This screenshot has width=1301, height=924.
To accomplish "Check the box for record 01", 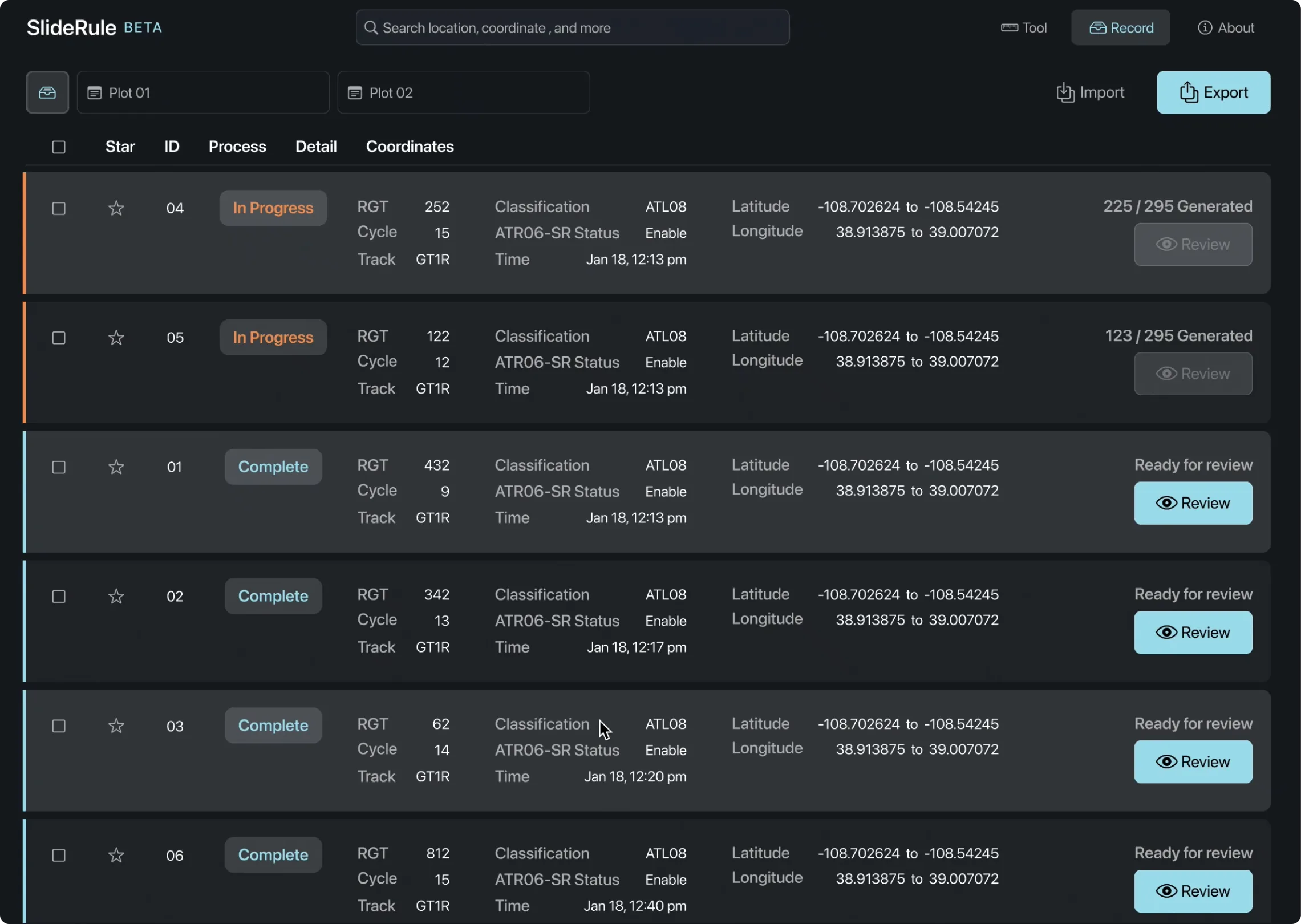I will coord(59,467).
